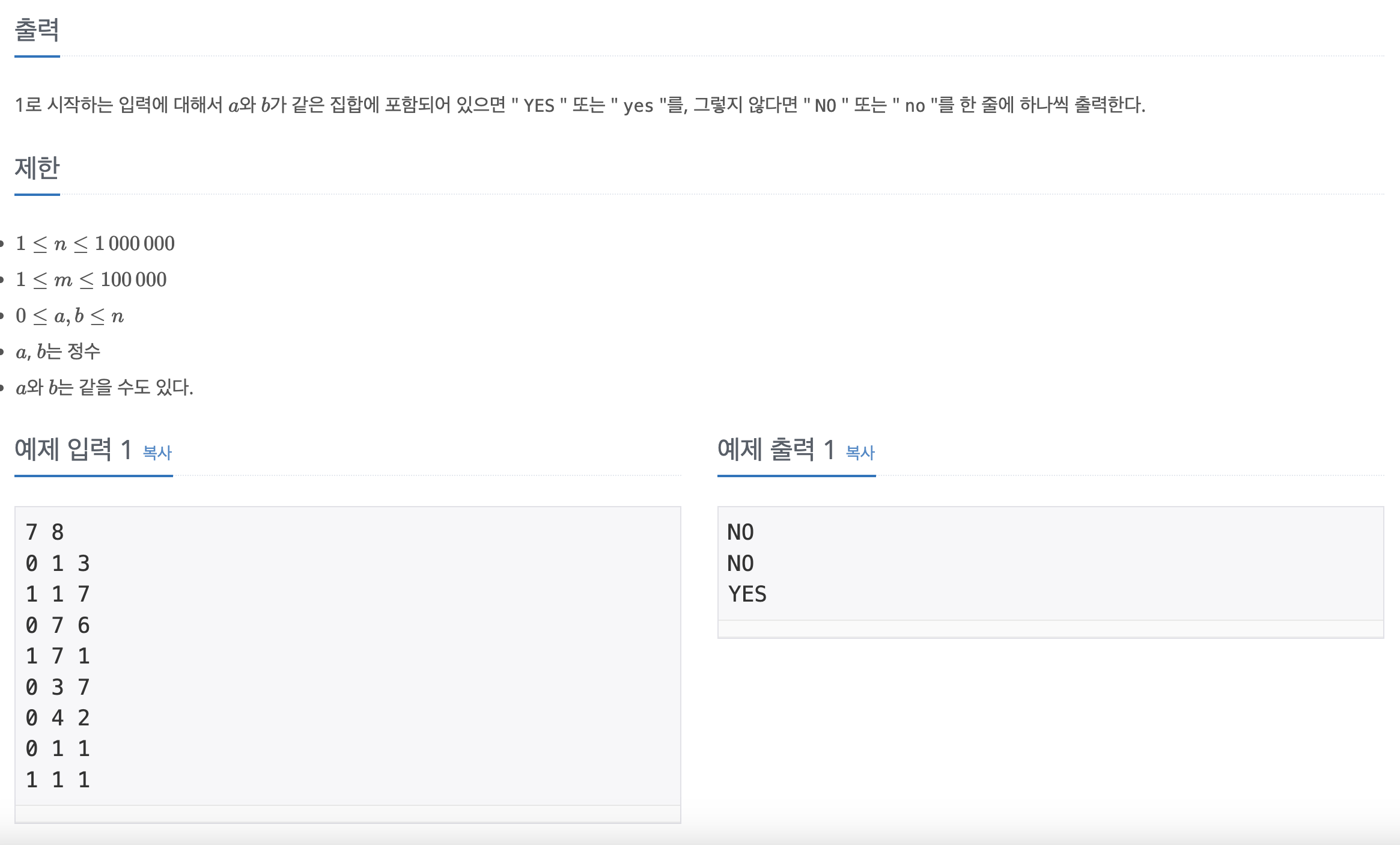The image size is (1400, 845).
Task: Click the first 'NO' line in sample output
Action: (740, 532)
